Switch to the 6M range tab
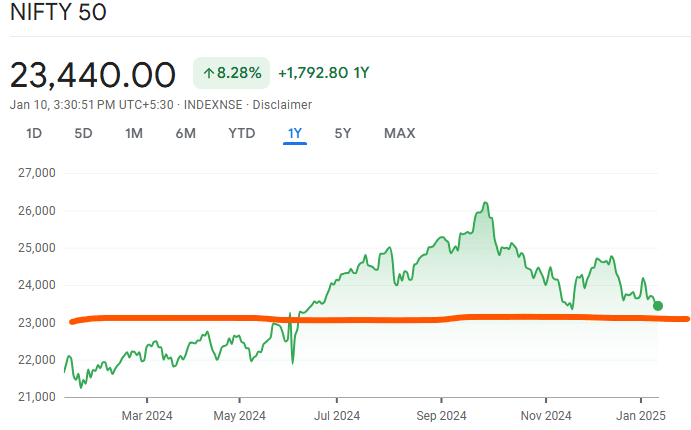This screenshot has height=430, width=691. (x=186, y=133)
